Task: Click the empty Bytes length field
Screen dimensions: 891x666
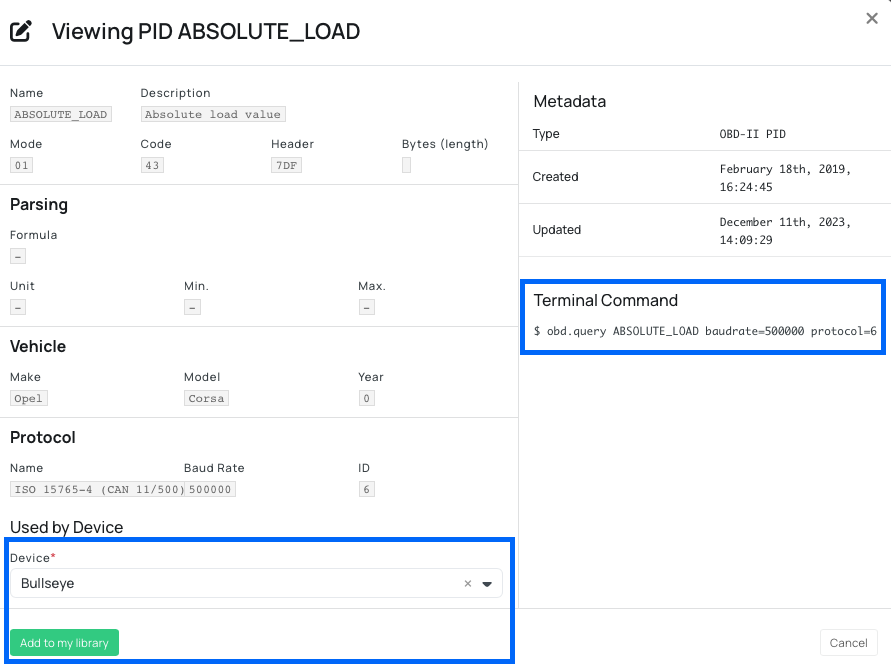Action: (x=406, y=165)
